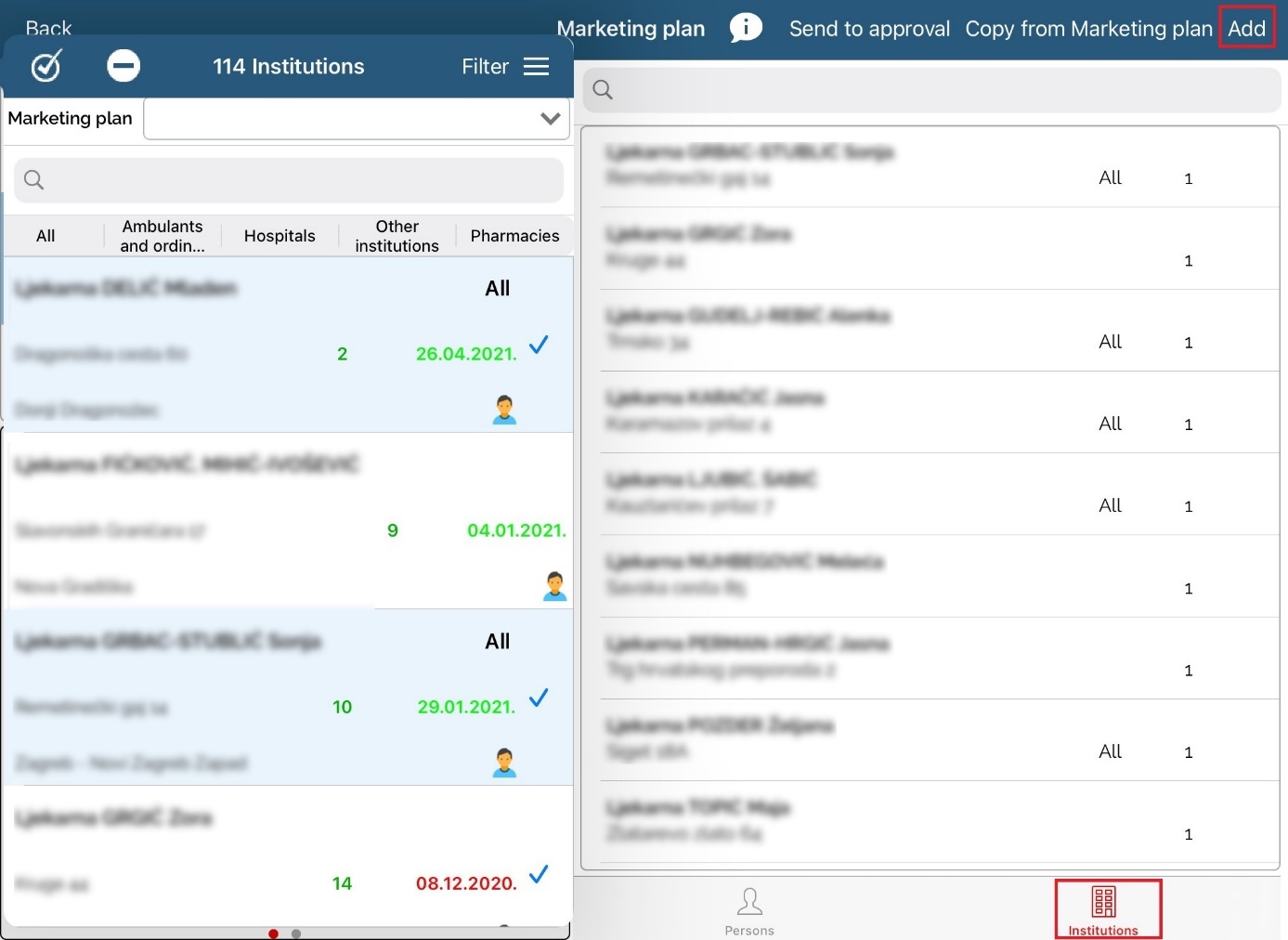This screenshot has height=940, width=1288.
Task: Click the right panel search field
Action: 931,90
